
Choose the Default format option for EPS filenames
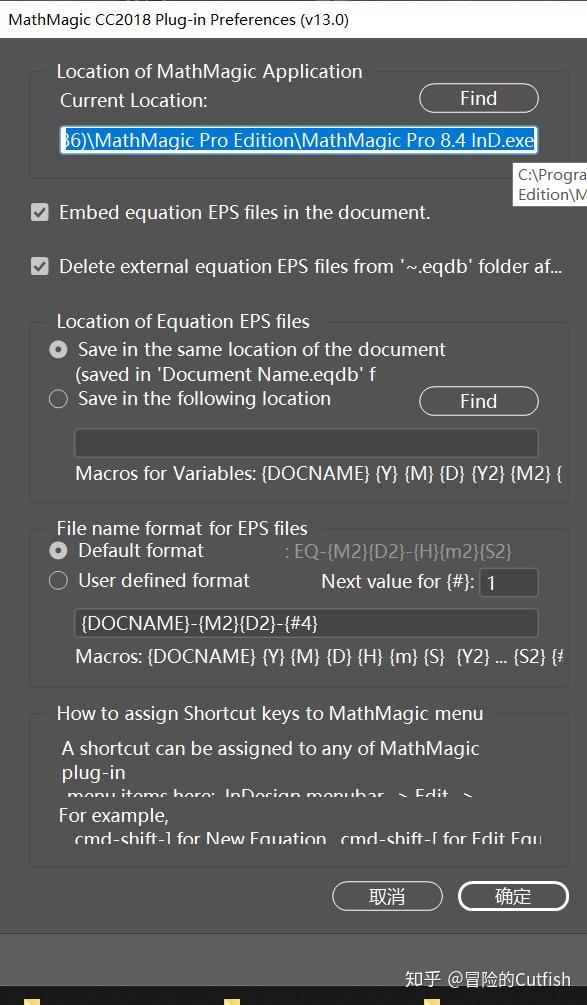point(57,550)
